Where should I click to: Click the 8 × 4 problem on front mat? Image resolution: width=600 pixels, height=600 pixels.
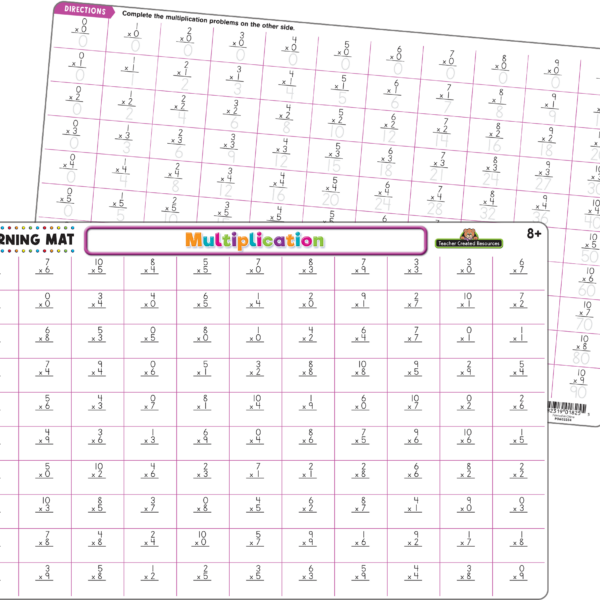pyautogui.click(x=150, y=266)
